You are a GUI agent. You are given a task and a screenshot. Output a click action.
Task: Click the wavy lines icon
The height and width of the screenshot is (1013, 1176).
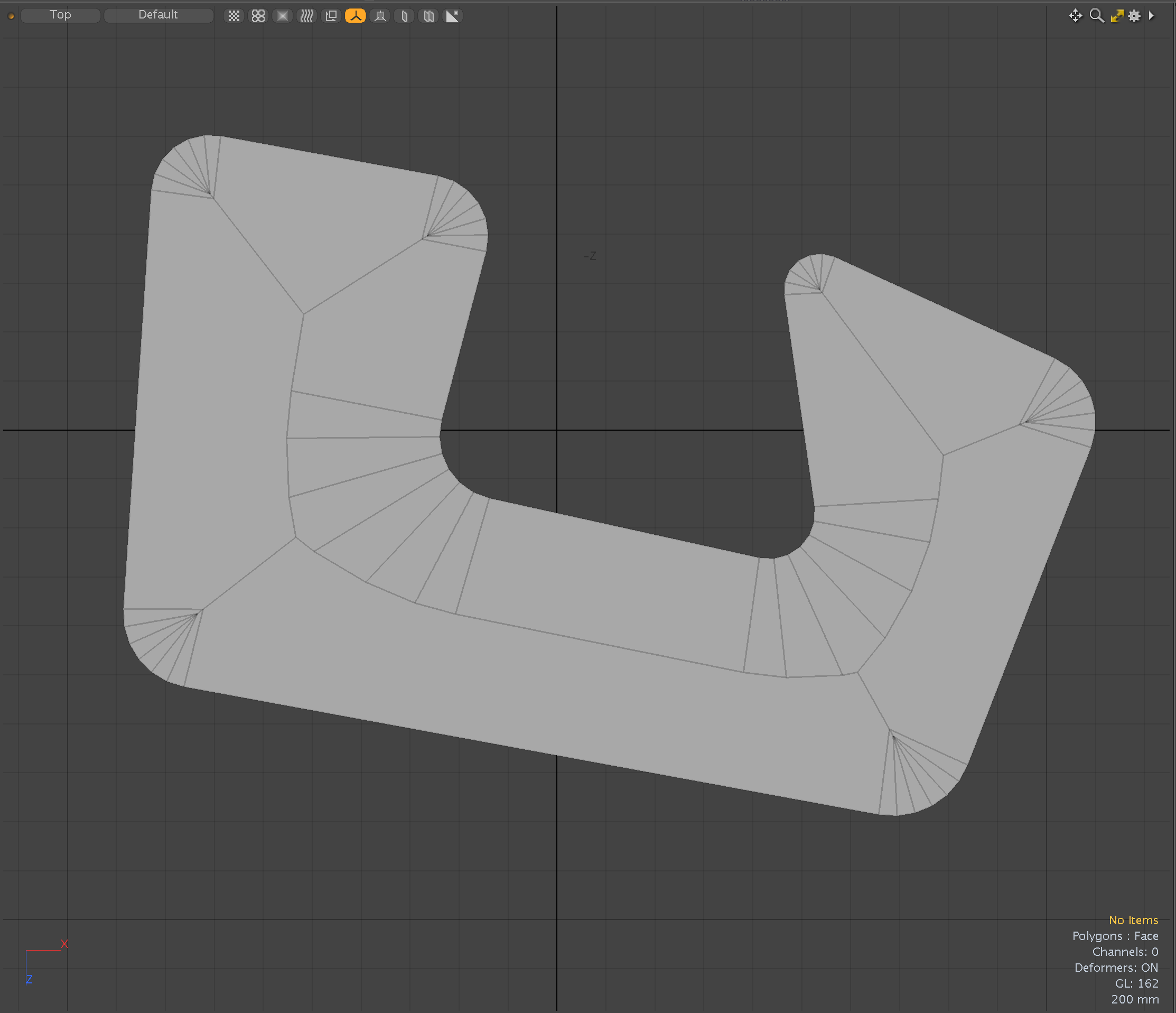(306, 16)
